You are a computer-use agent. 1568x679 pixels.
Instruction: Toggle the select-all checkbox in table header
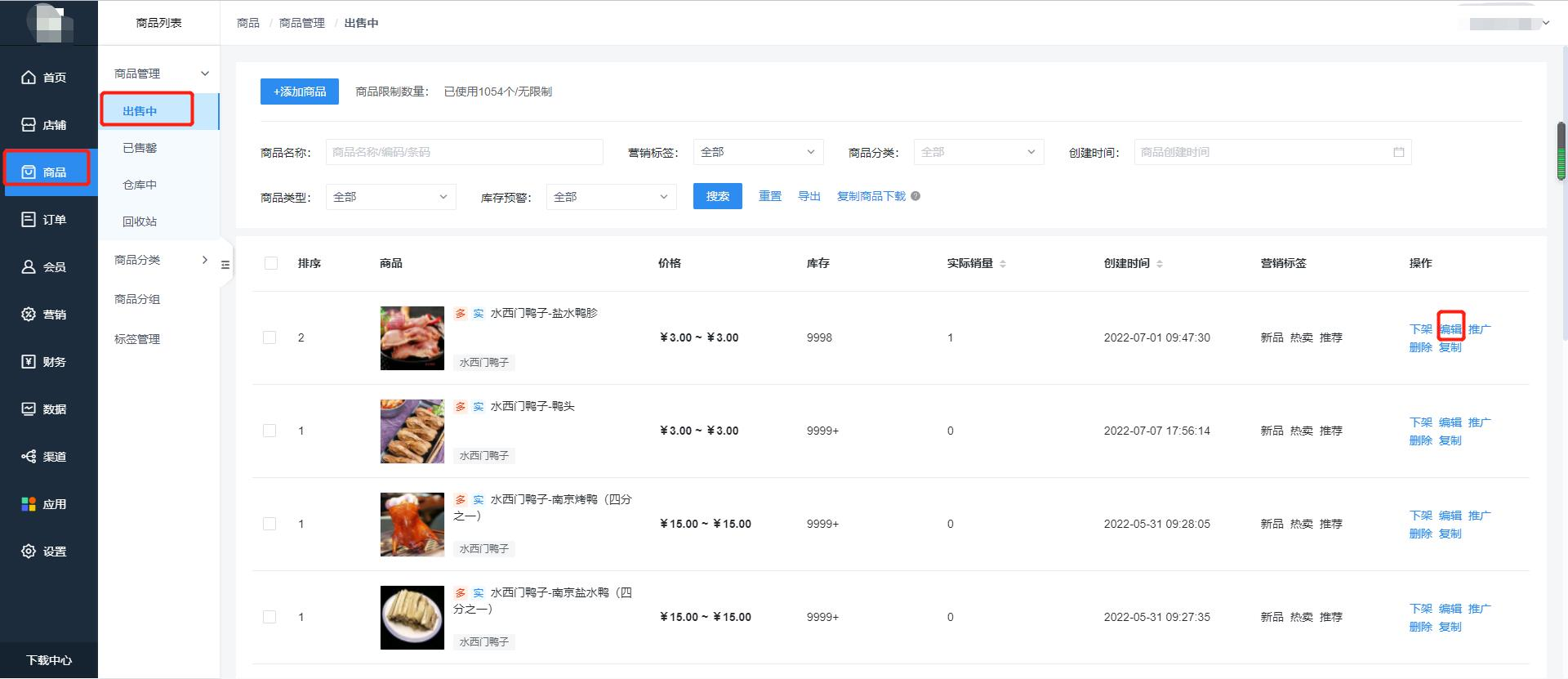271,263
